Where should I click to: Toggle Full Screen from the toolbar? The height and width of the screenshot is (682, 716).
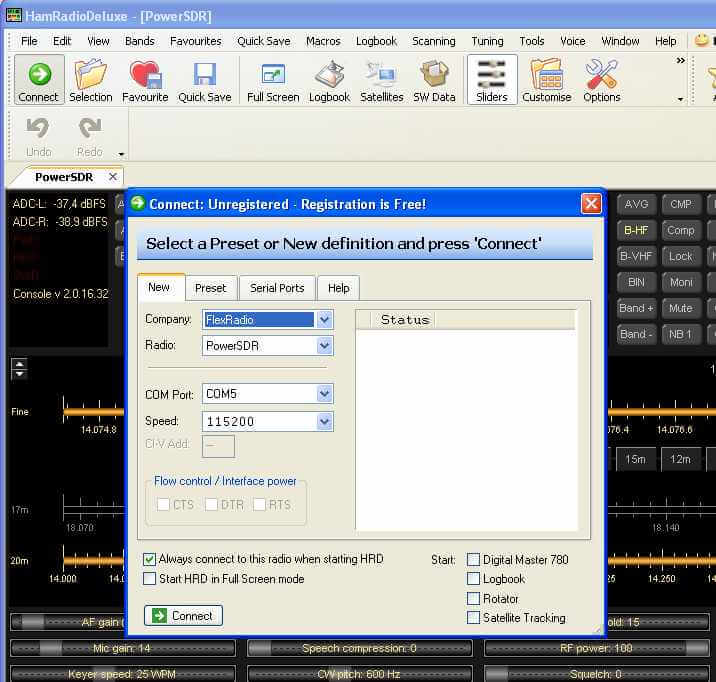[x=273, y=80]
